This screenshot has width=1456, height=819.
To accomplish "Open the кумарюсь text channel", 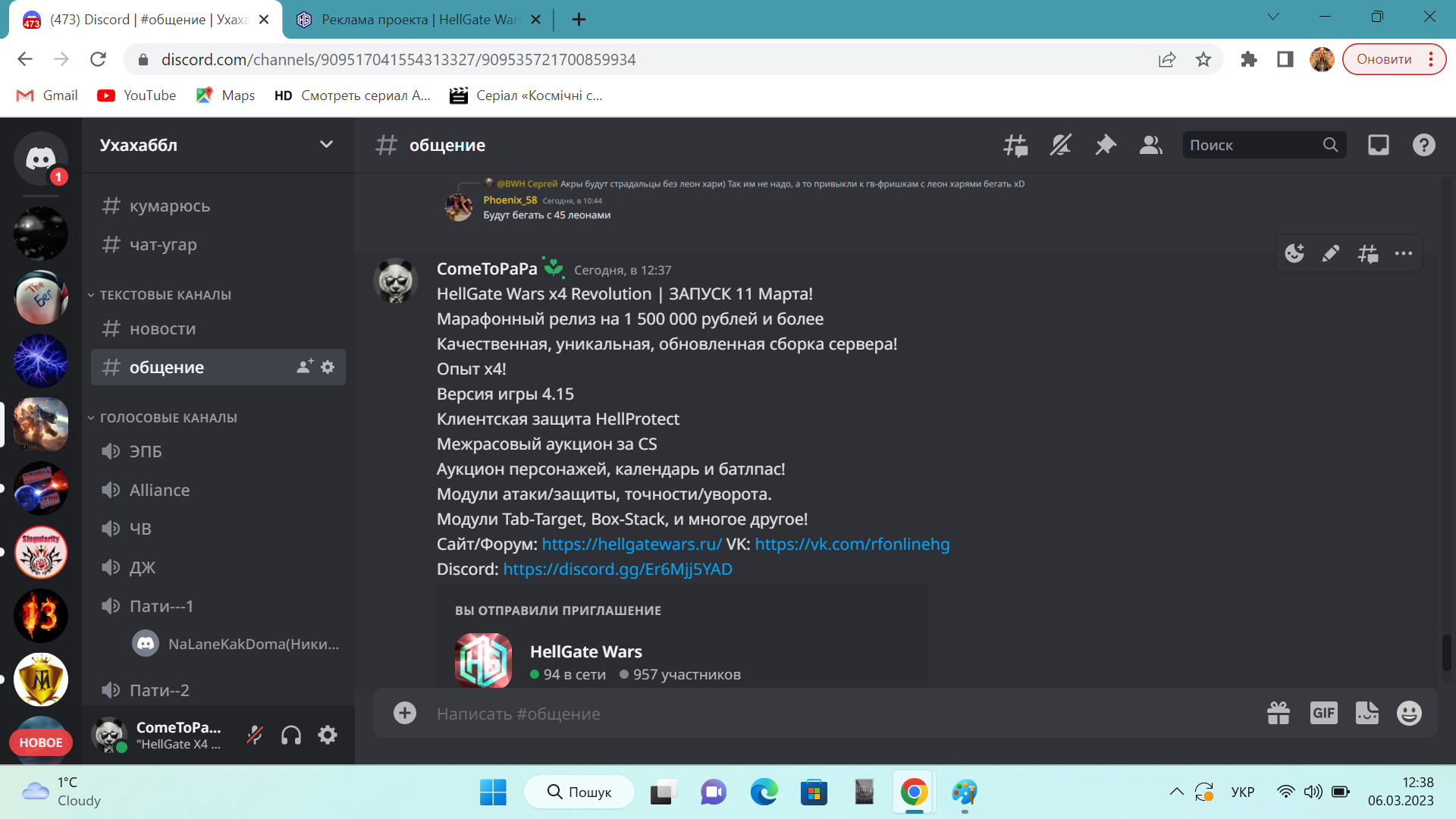I will tap(218, 206).
